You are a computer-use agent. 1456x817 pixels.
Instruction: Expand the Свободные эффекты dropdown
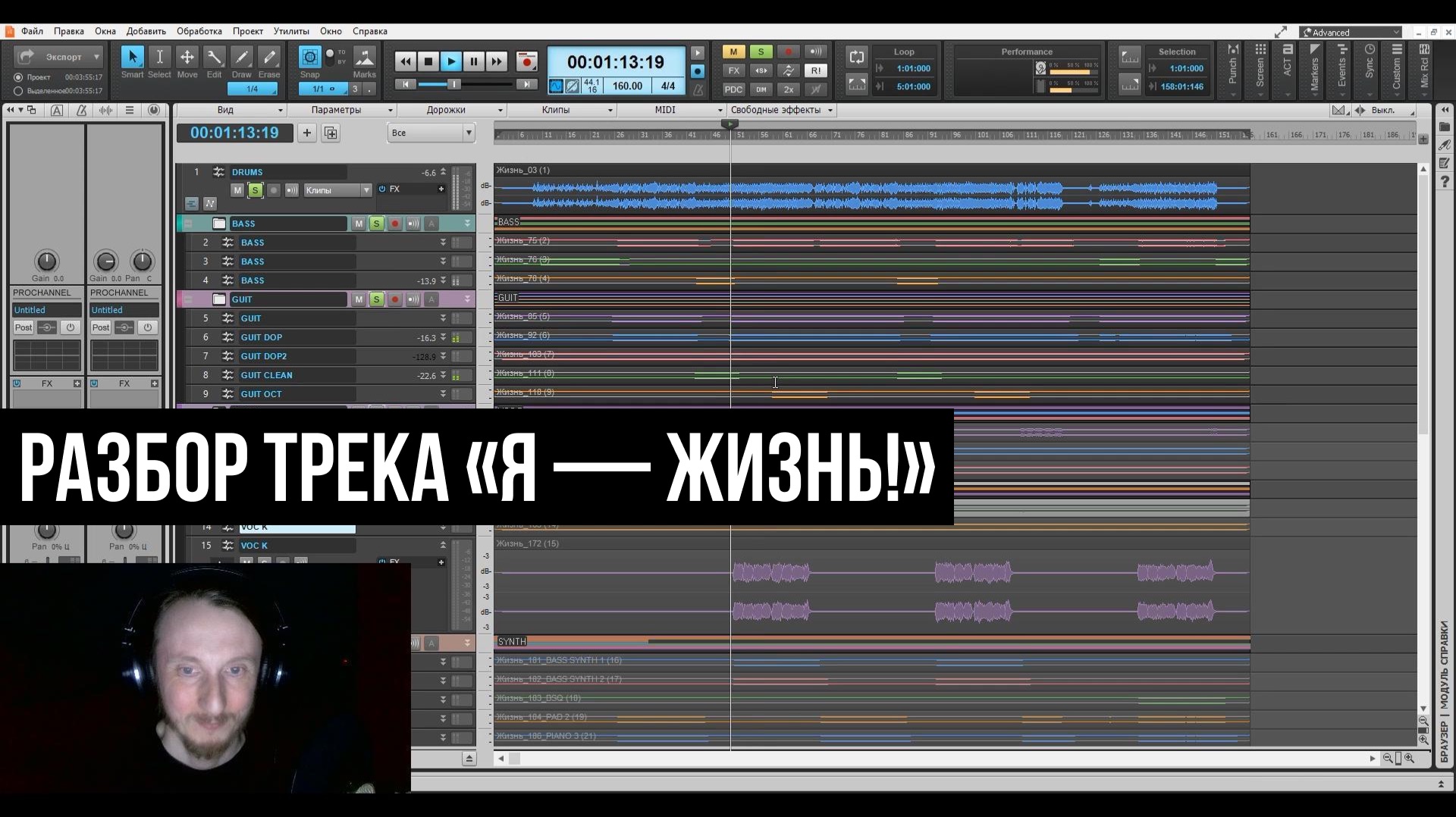781,110
